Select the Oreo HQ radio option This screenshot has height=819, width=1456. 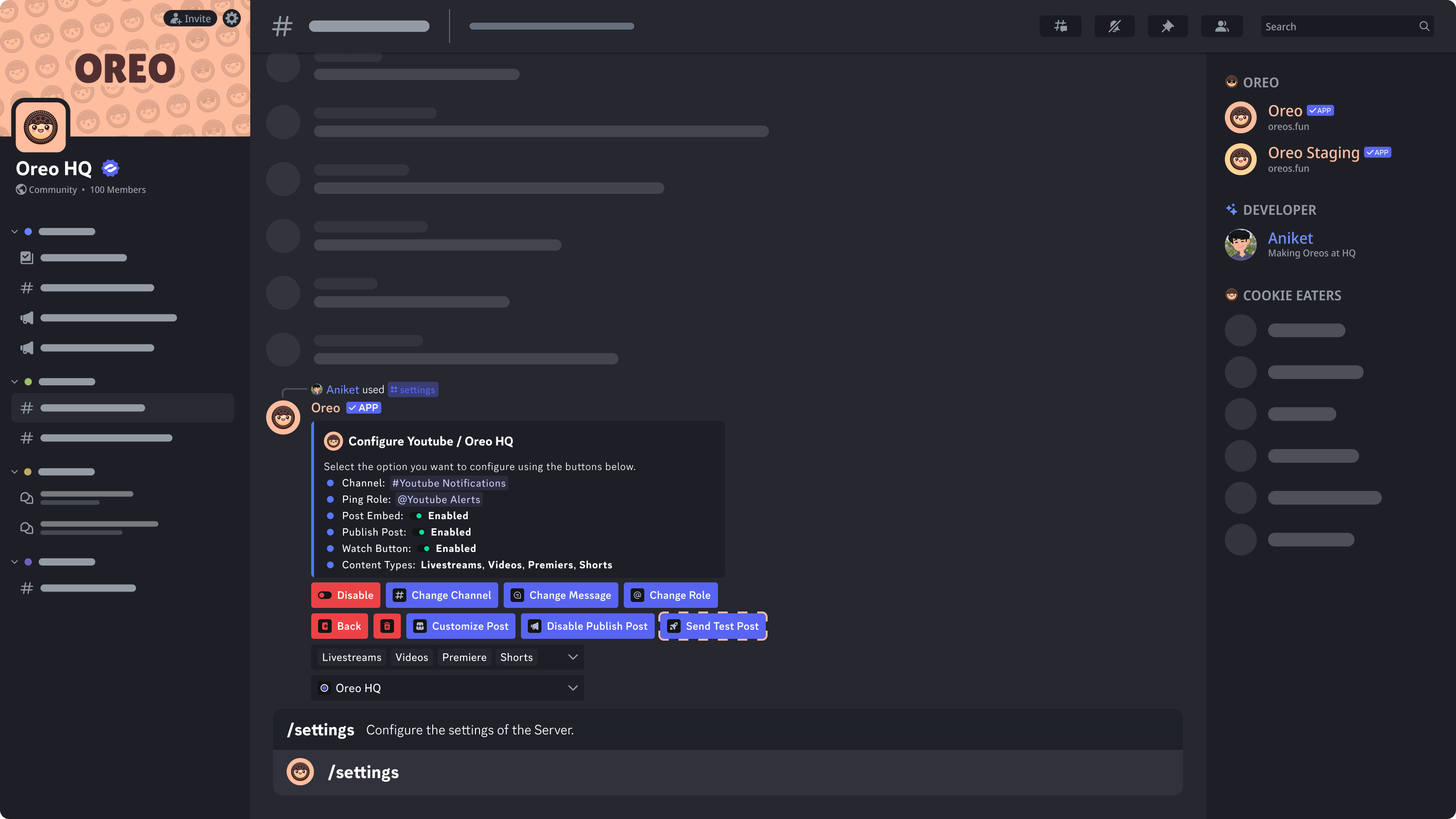324,688
